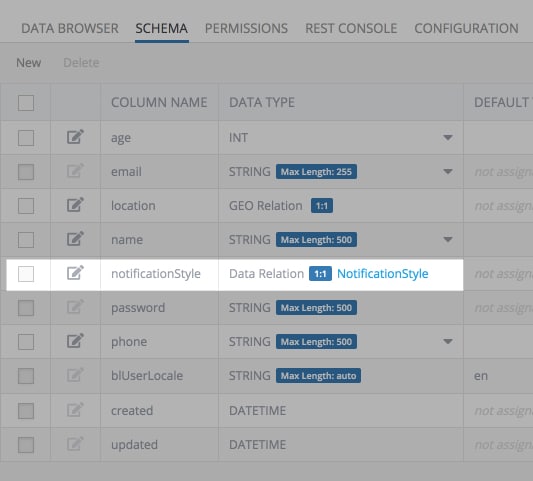The width and height of the screenshot is (533, 481).
Task: Click the New button
Action: point(29,63)
